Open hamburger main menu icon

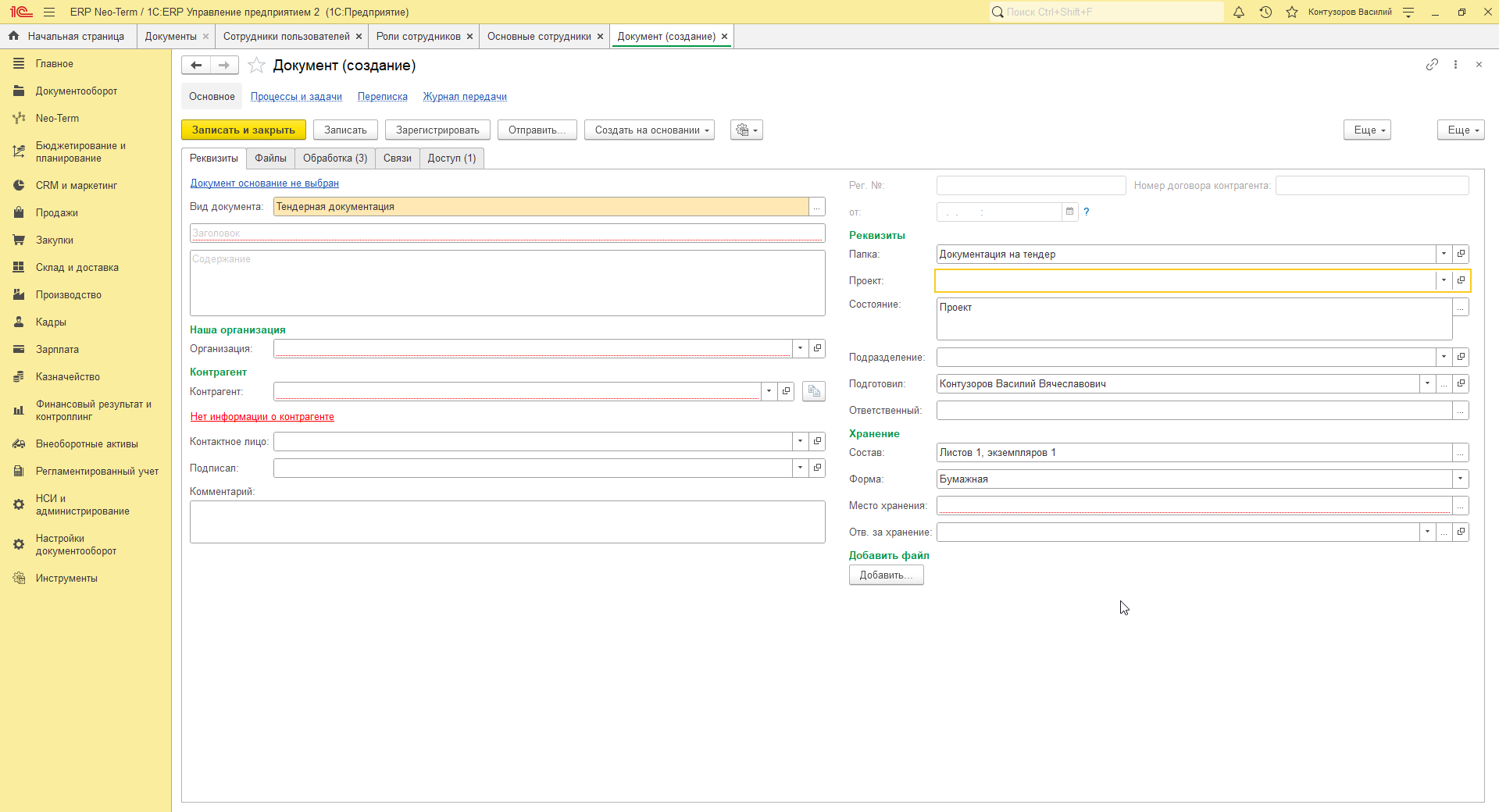tap(49, 12)
